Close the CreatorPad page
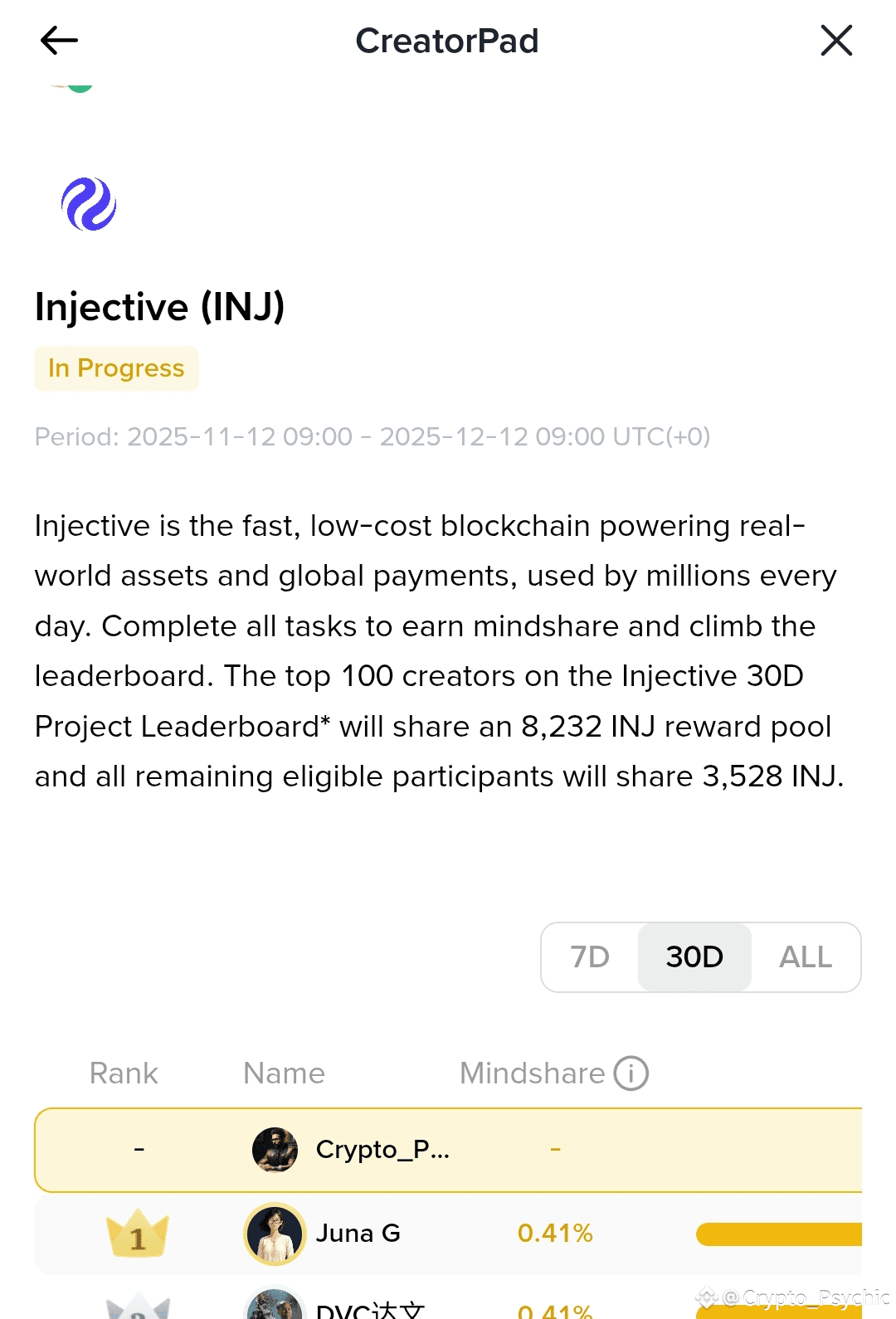Image resolution: width=896 pixels, height=1319 pixels. coord(836,40)
